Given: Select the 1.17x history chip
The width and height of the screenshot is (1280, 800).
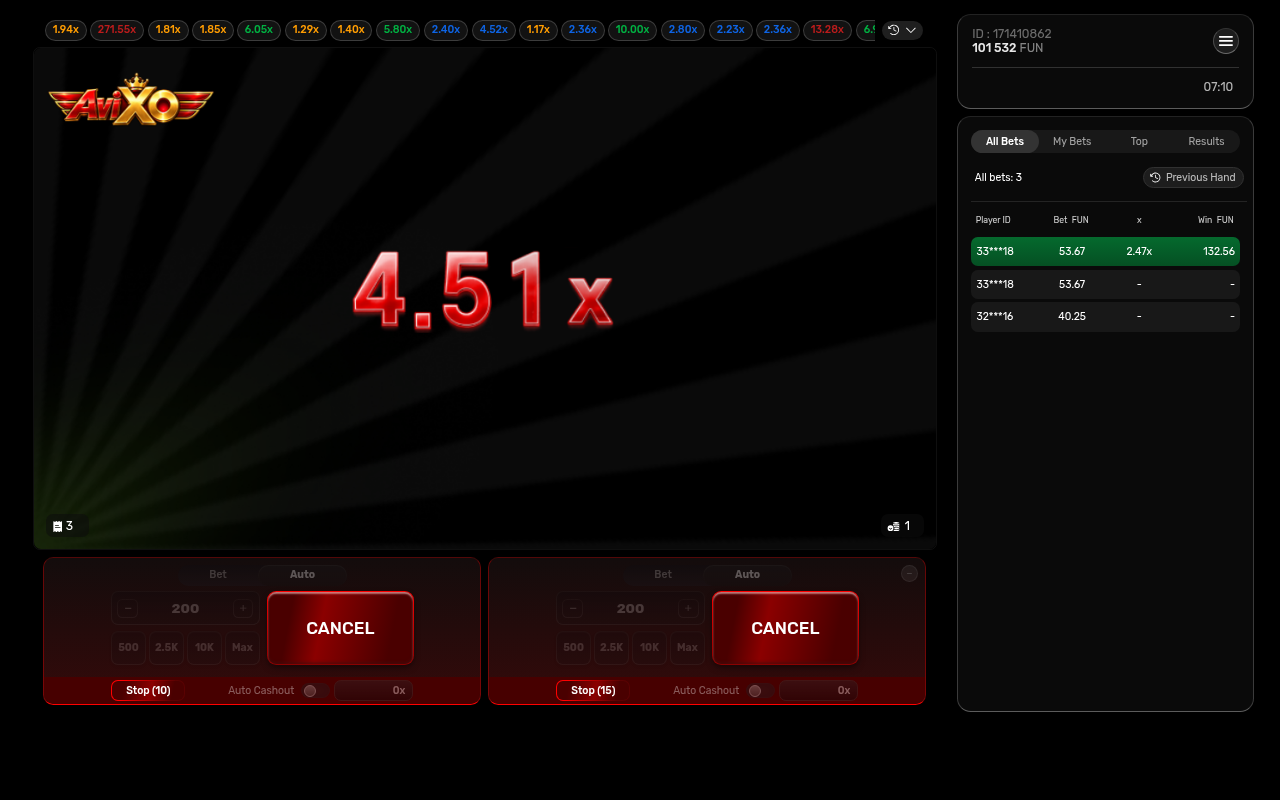Looking at the screenshot, I should 538,30.
